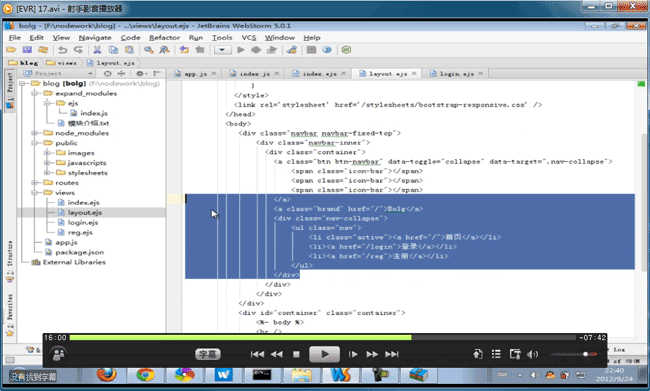Click views in the breadcrumb bar
The width and height of the screenshot is (650, 391).
click(67, 63)
